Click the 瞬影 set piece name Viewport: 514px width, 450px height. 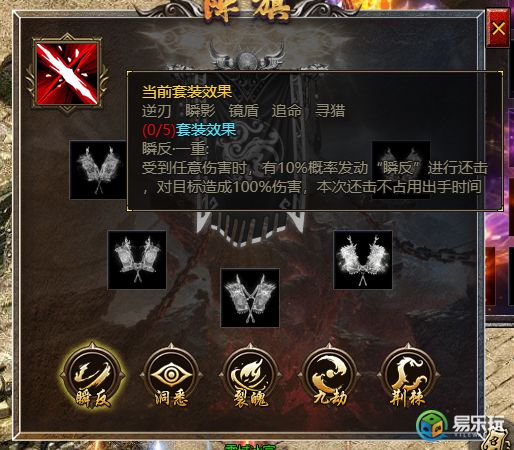pos(200,111)
